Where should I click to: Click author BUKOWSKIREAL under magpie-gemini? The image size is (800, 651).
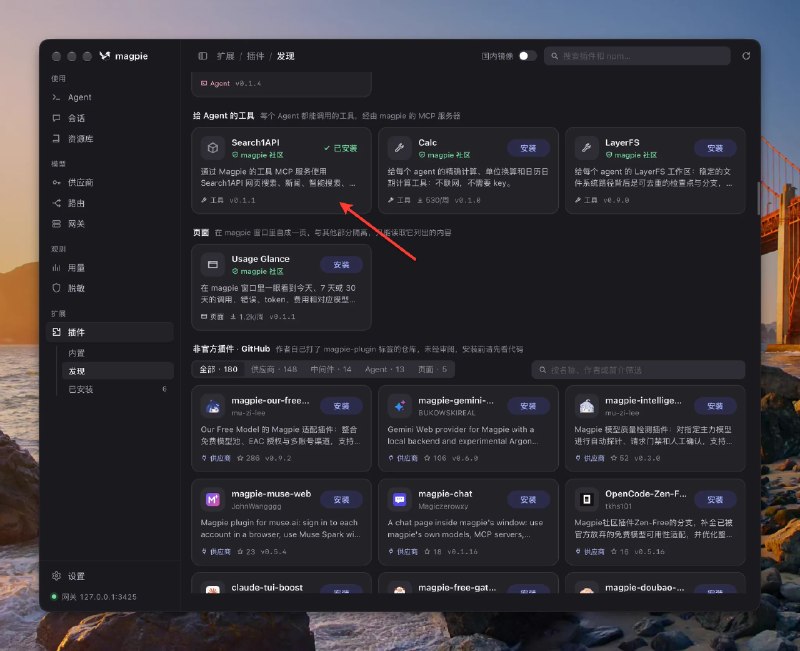pos(446,413)
